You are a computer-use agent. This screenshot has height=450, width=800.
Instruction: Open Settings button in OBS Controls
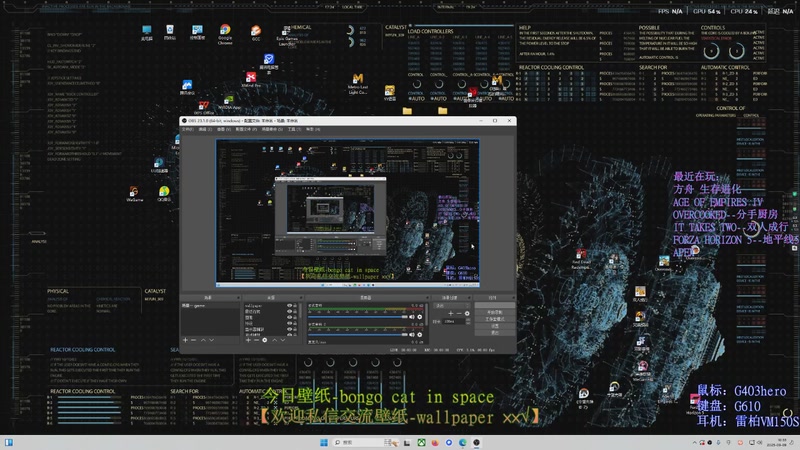point(494,326)
